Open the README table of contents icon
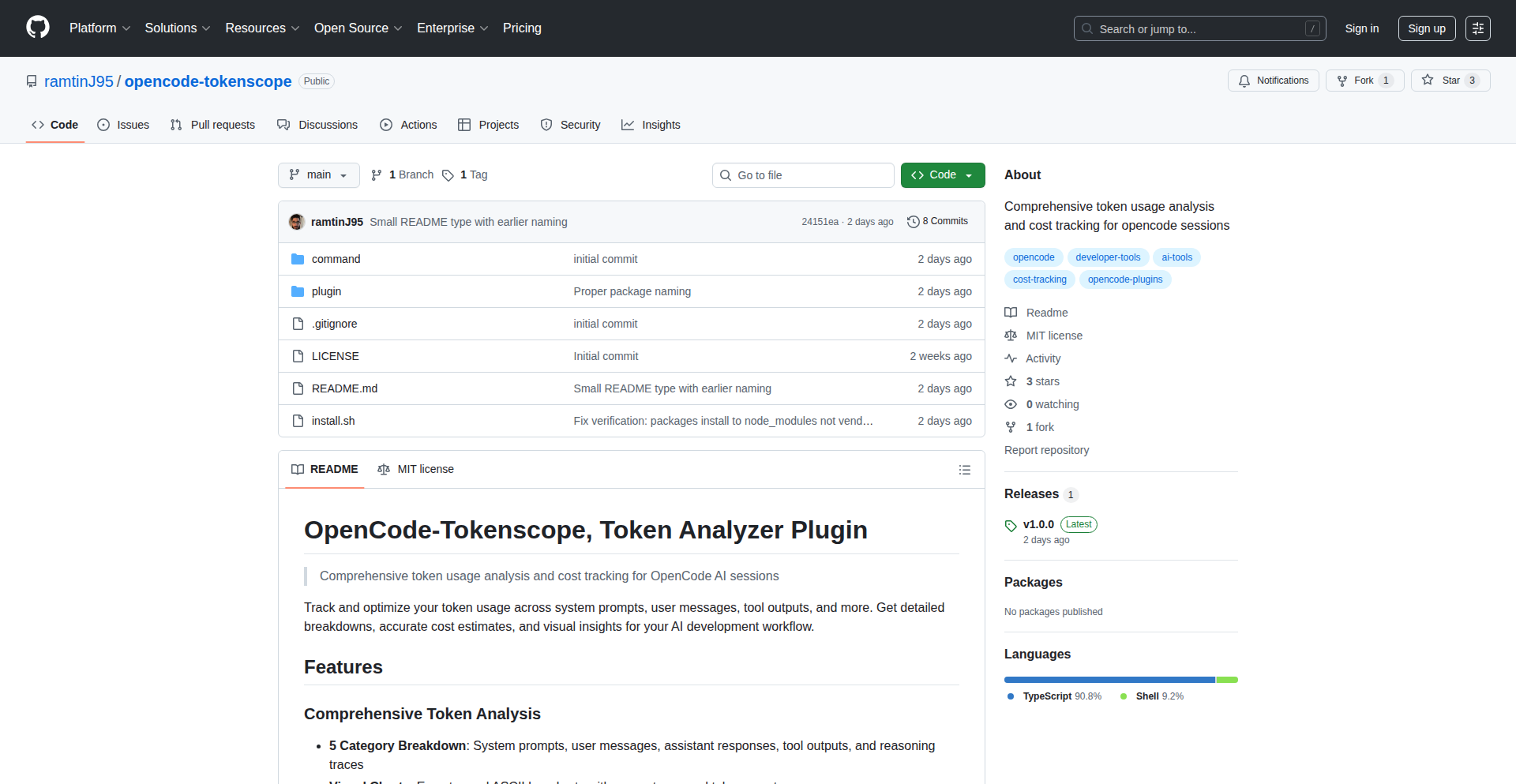The image size is (1516, 784). (x=964, y=469)
